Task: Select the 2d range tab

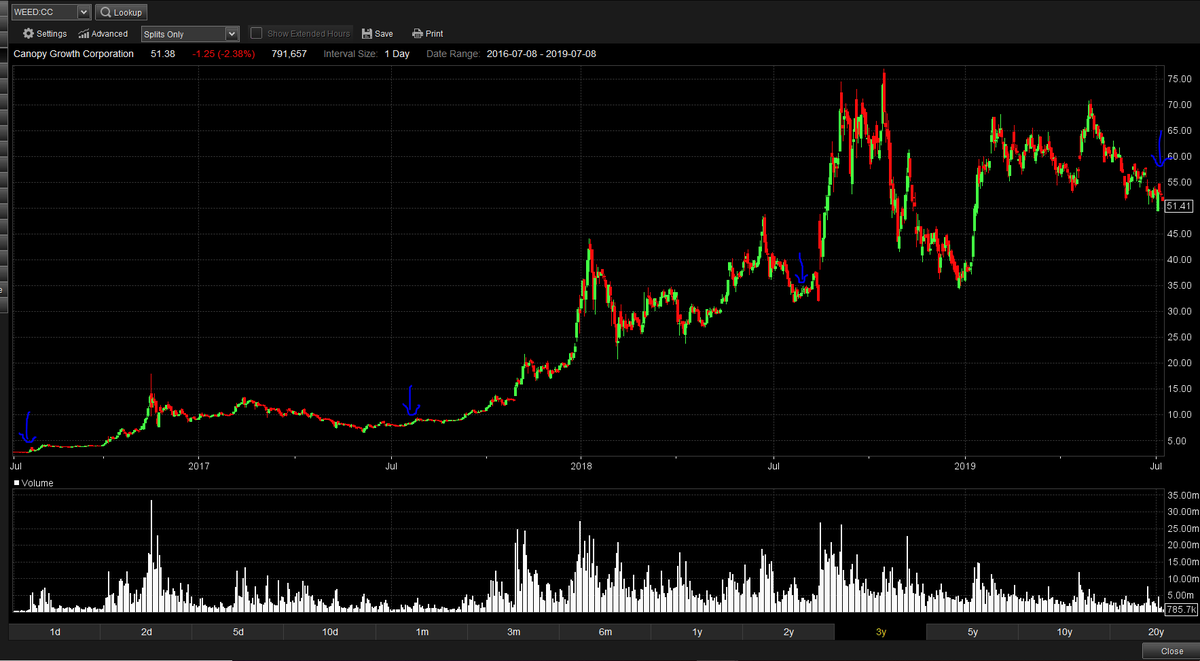Action: tap(147, 632)
